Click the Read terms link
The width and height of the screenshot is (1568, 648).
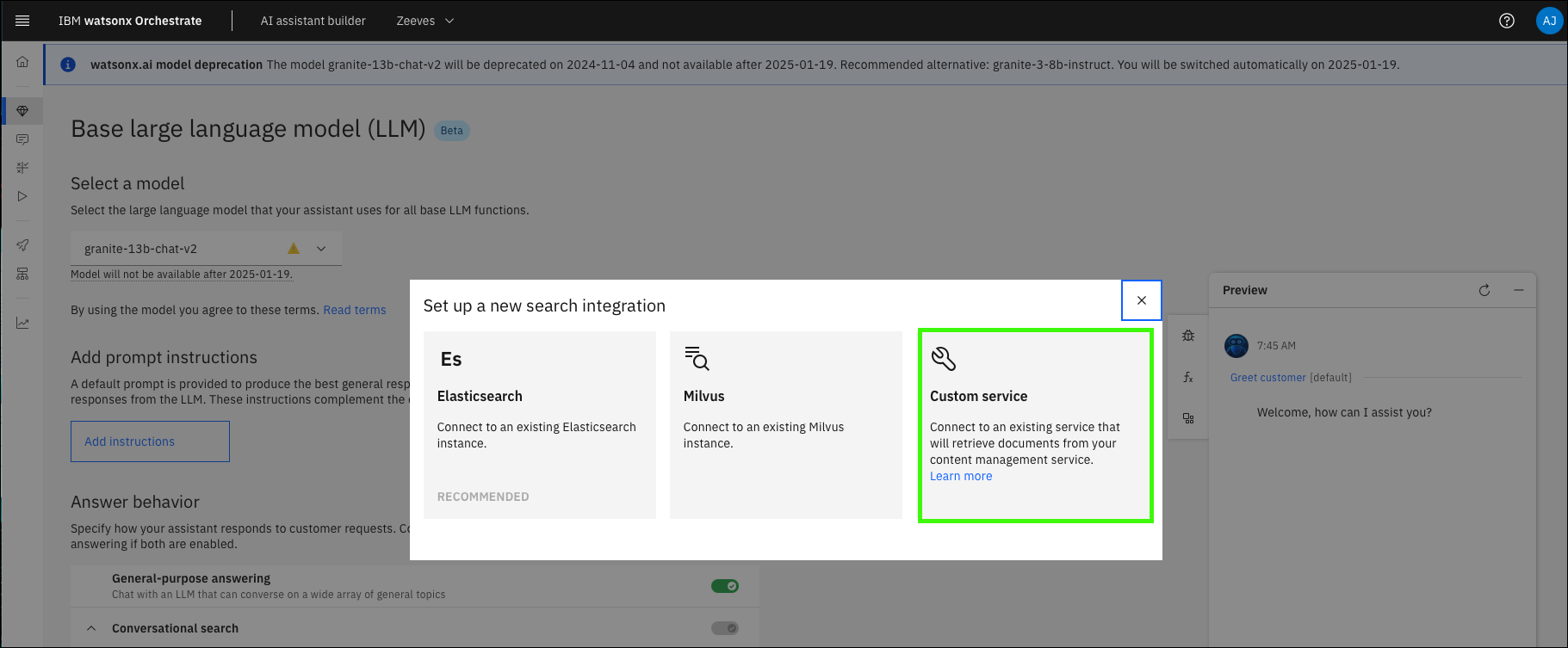click(355, 310)
